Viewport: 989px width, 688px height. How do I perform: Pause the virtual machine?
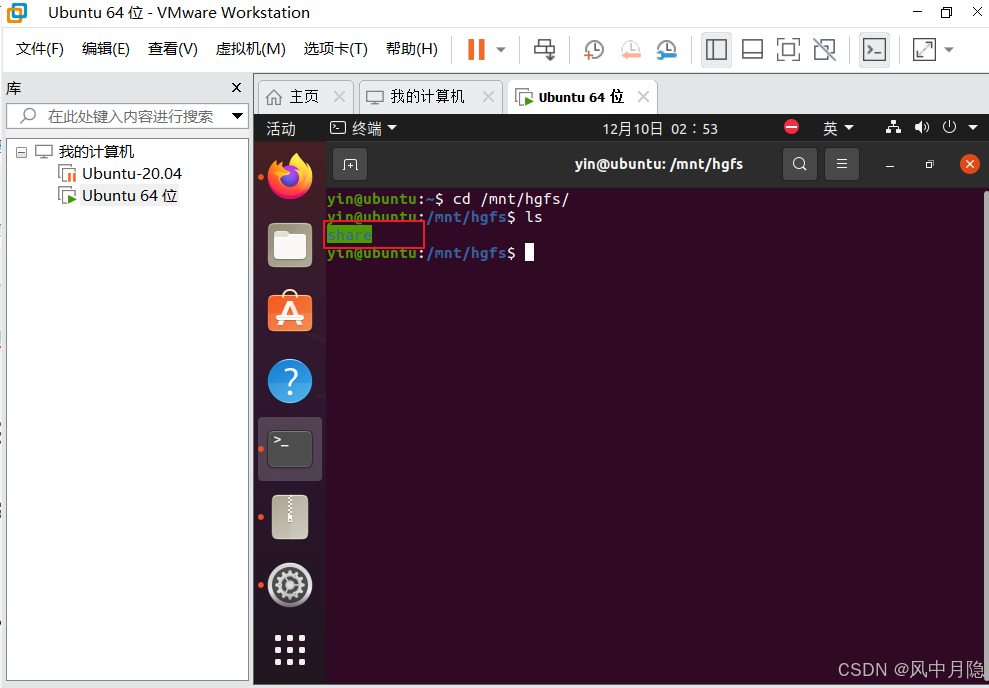coord(476,49)
